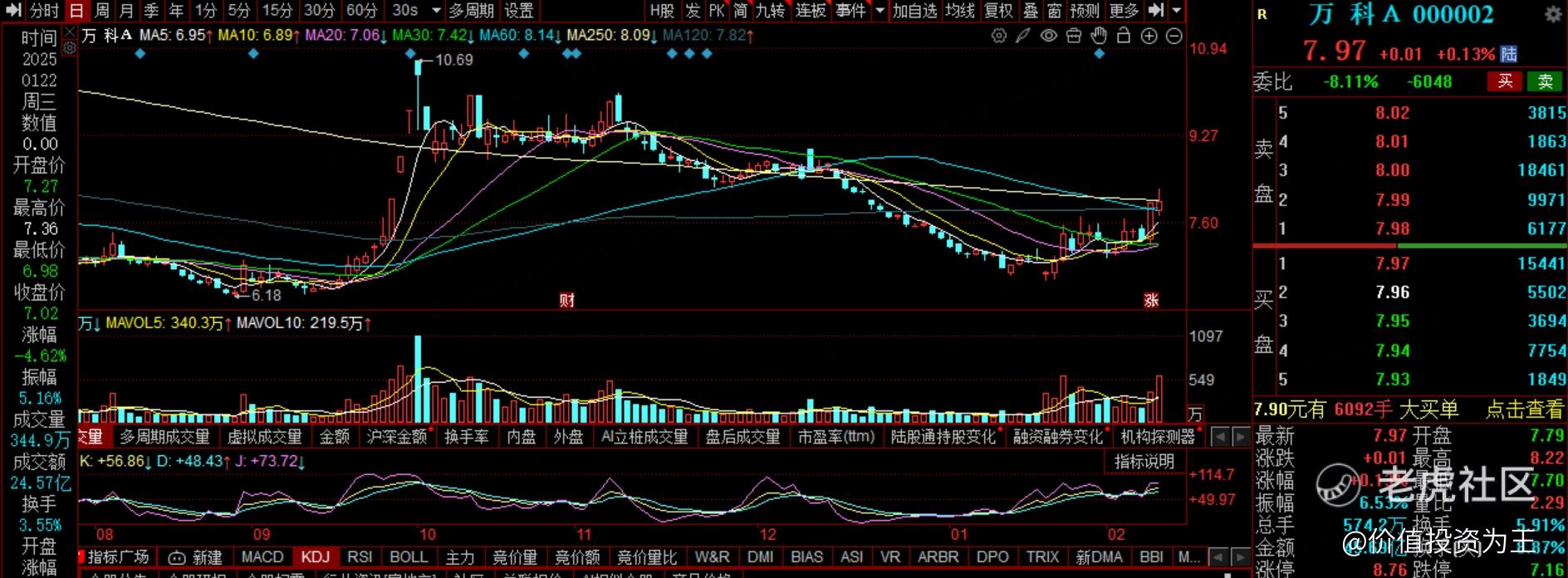Click the zoom-out minus icon on chart
The width and height of the screenshot is (1568, 578).
click(x=1174, y=36)
